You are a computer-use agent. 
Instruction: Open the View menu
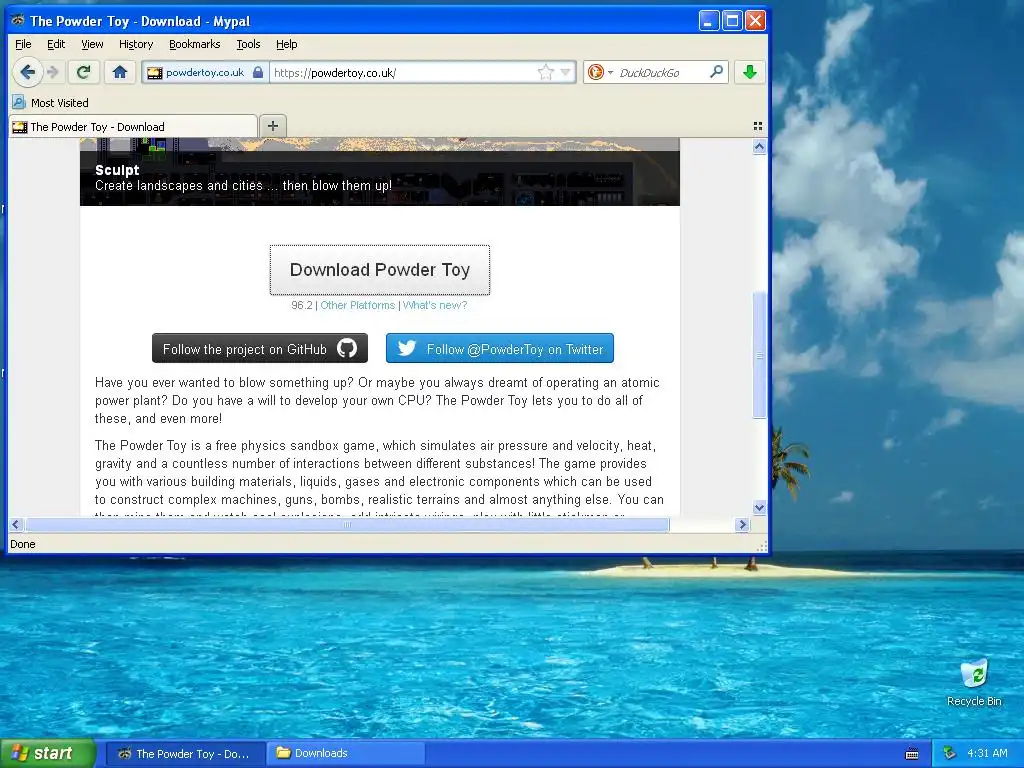(x=92, y=44)
